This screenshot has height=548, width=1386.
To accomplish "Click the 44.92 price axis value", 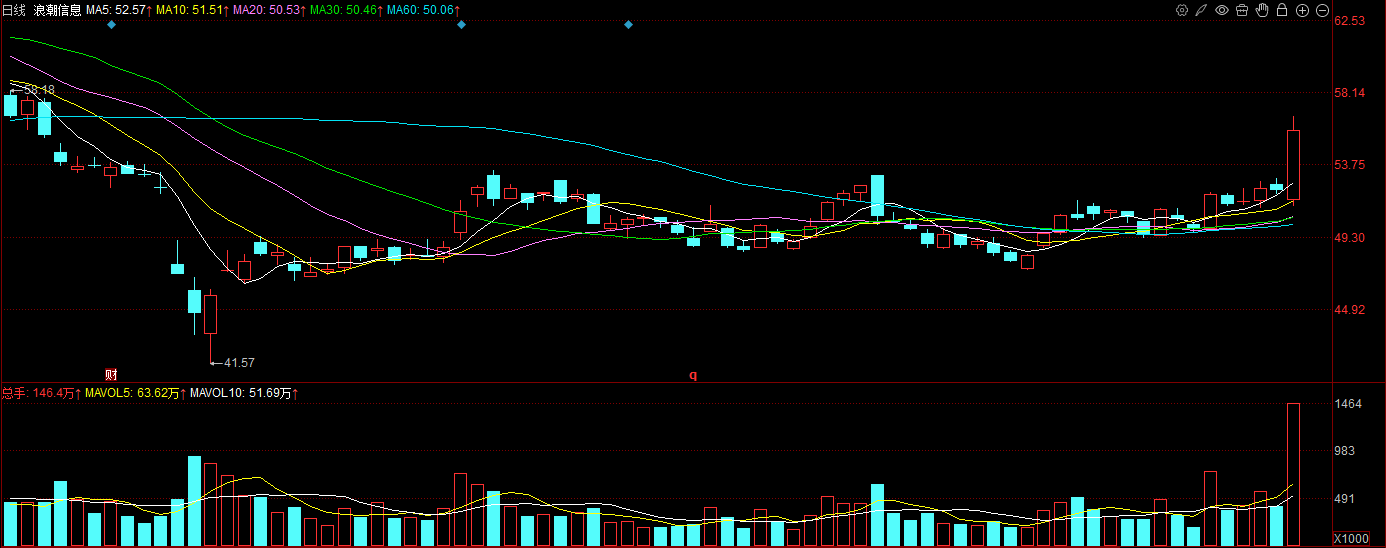I will tap(1350, 310).
